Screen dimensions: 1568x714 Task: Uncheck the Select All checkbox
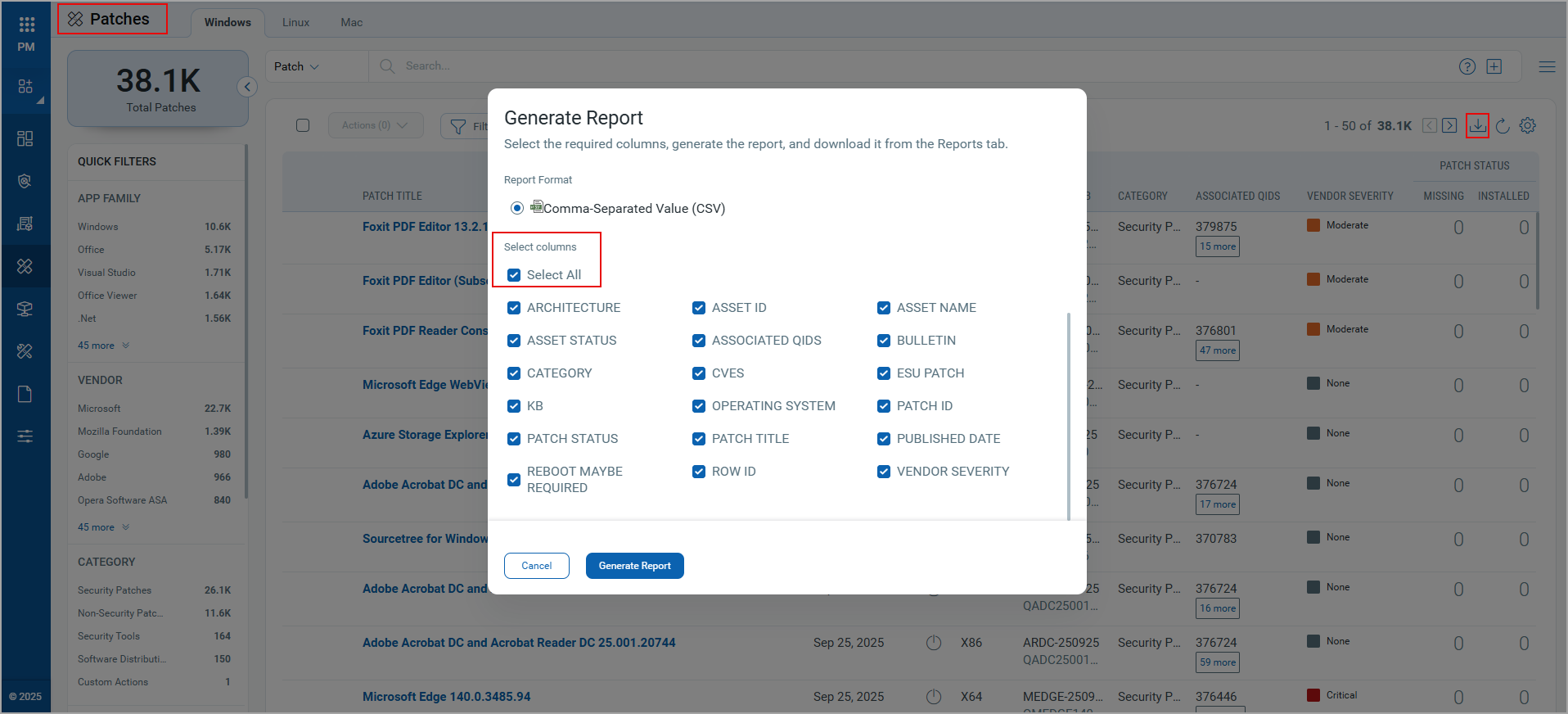point(514,275)
